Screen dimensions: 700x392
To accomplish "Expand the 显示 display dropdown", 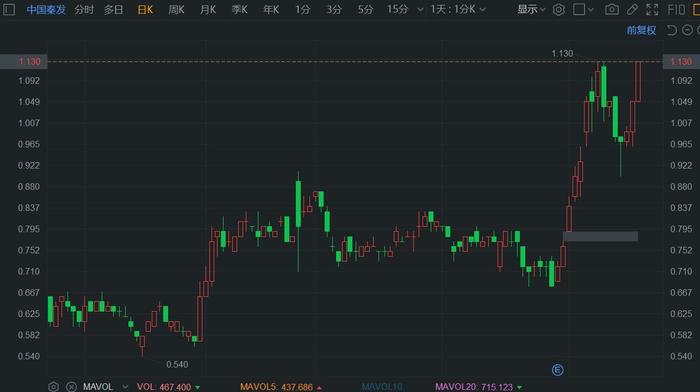I will coord(531,9).
